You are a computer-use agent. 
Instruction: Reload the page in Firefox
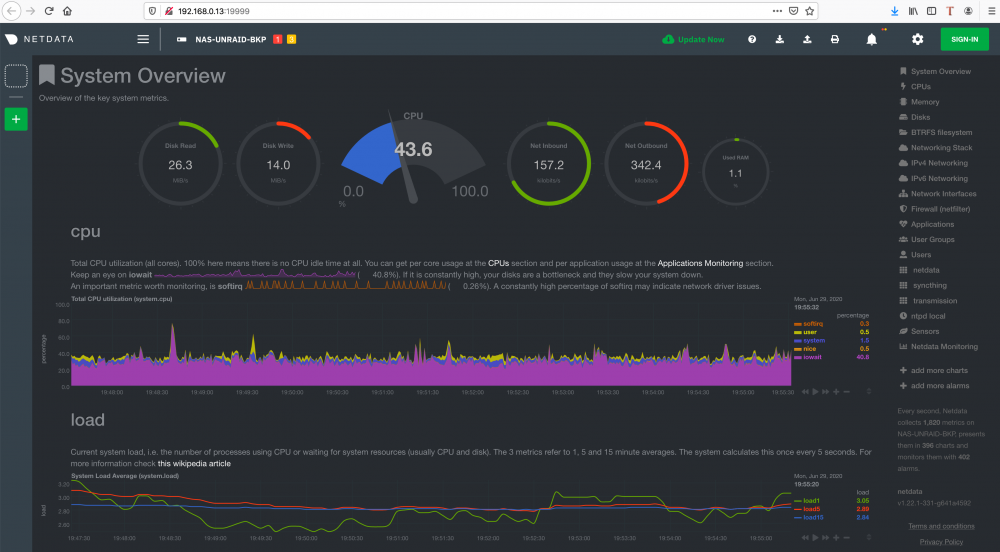[x=49, y=11]
